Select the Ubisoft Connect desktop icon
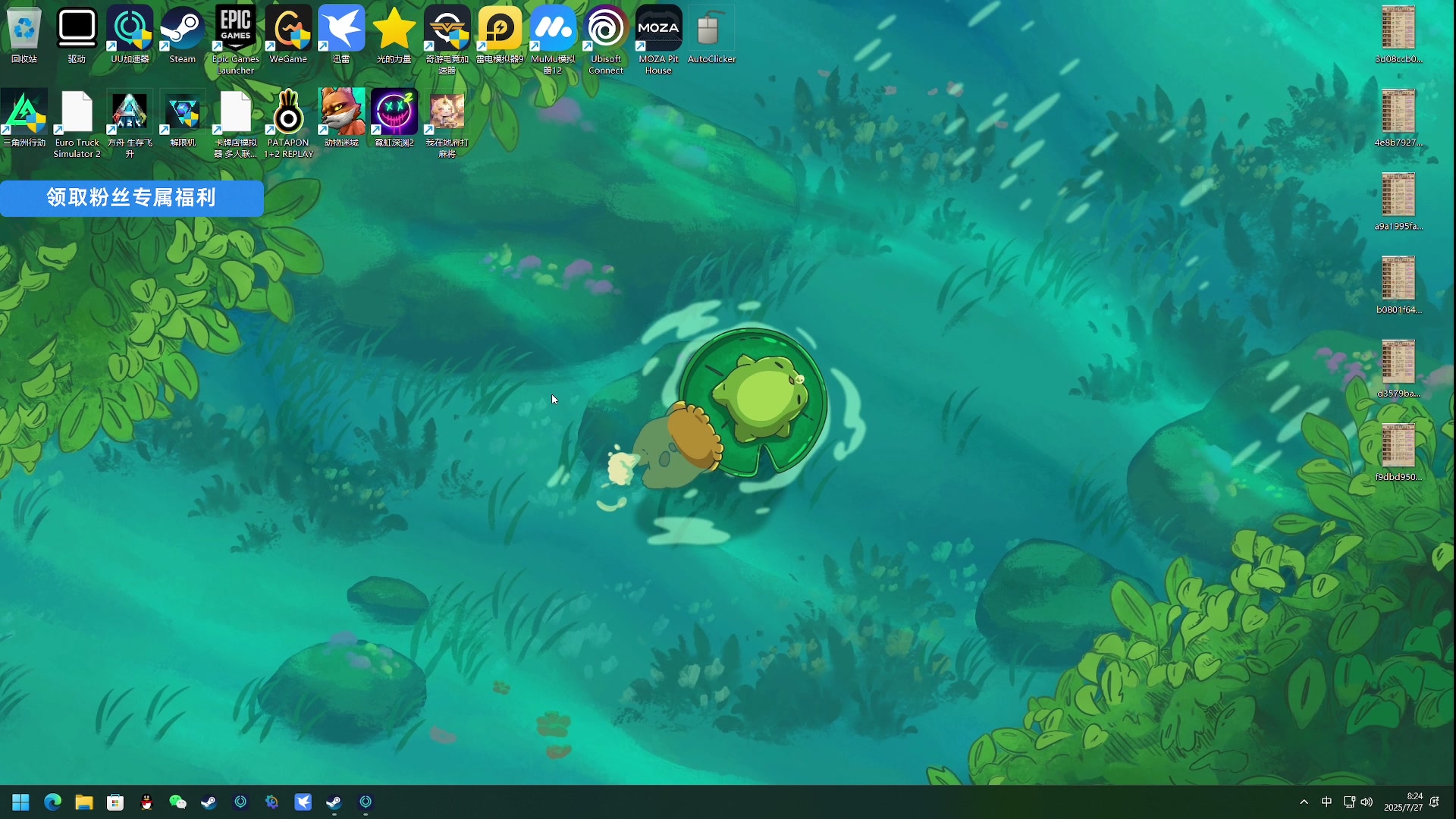Viewport: 1456px width, 819px height. click(x=606, y=40)
